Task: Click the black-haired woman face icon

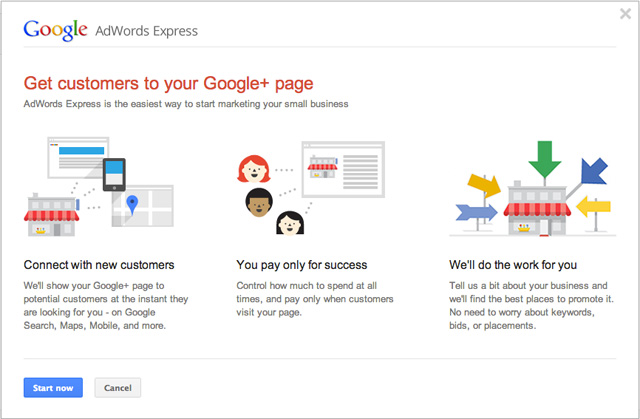Action: (290, 223)
